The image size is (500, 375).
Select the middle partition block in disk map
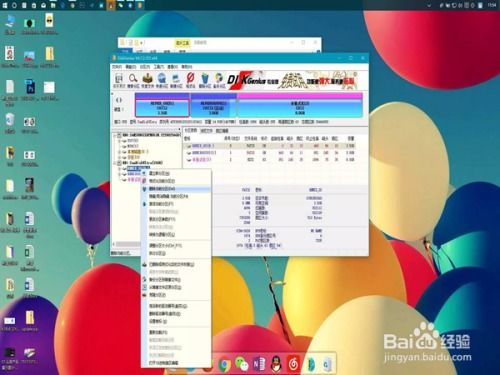(x=213, y=105)
